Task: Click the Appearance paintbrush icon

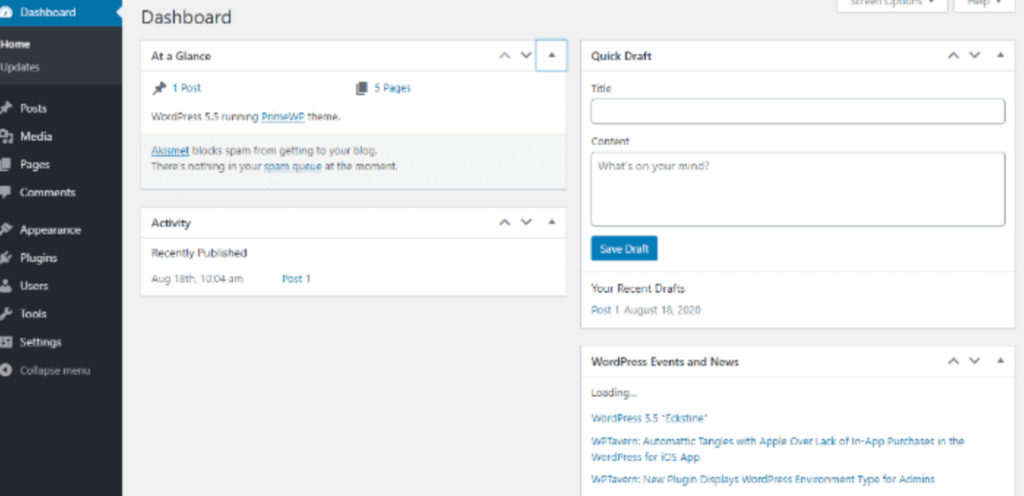Action: tap(7, 229)
